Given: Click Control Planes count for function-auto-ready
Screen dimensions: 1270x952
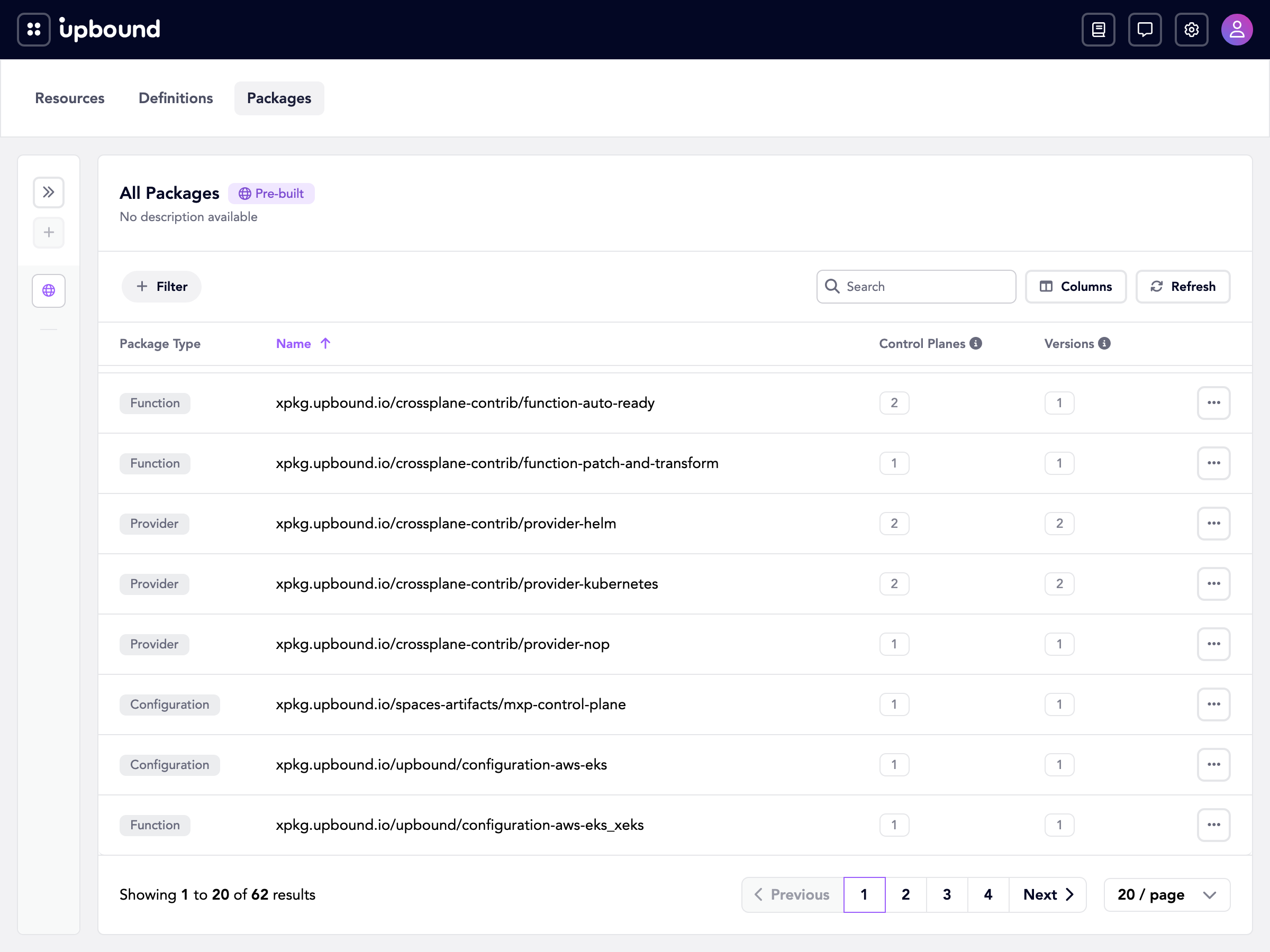Looking at the screenshot, I should [x=894, y=403].
